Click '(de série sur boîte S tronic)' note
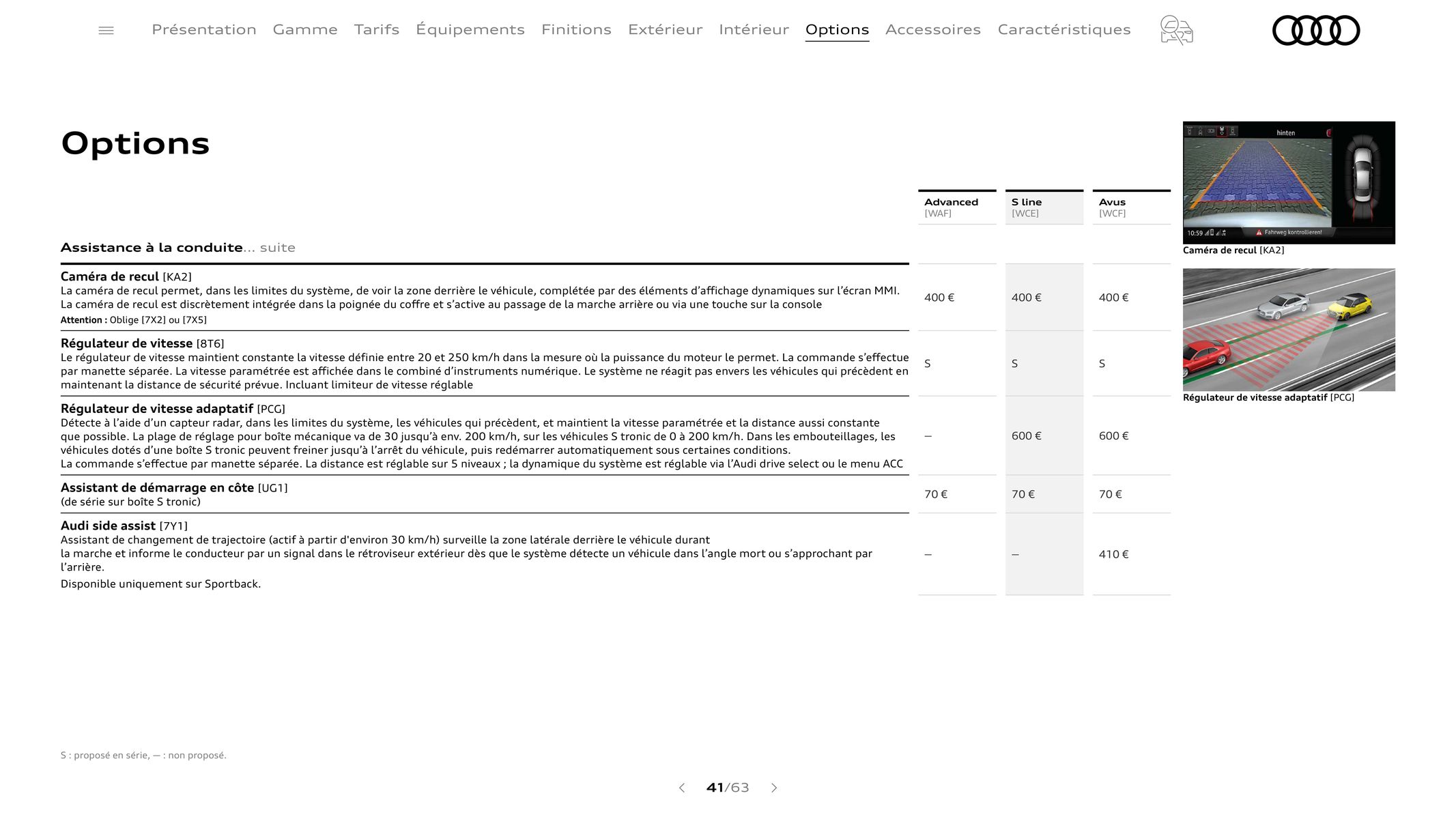Screen dimensions: 1456x819 coord(130,502)
